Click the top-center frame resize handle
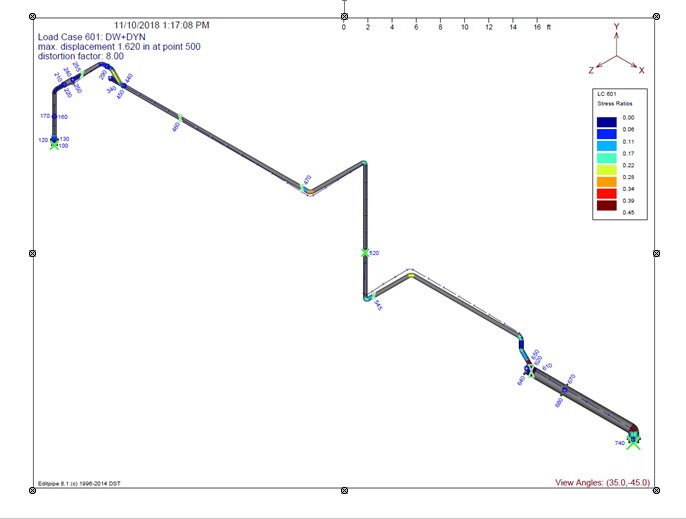686x519 pixels. (344, 16)
